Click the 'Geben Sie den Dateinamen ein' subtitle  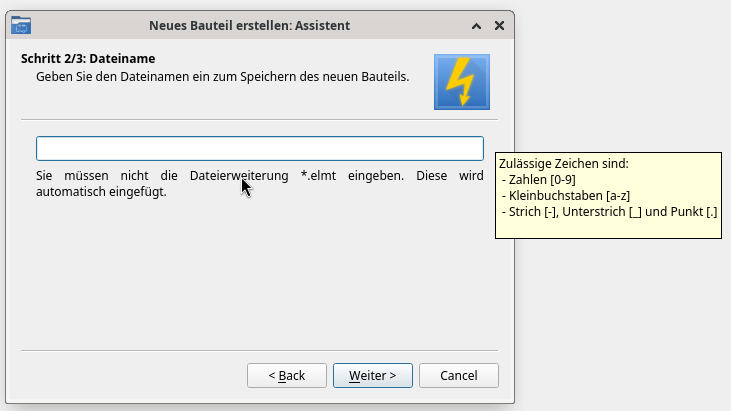click(x=222, y=76)
